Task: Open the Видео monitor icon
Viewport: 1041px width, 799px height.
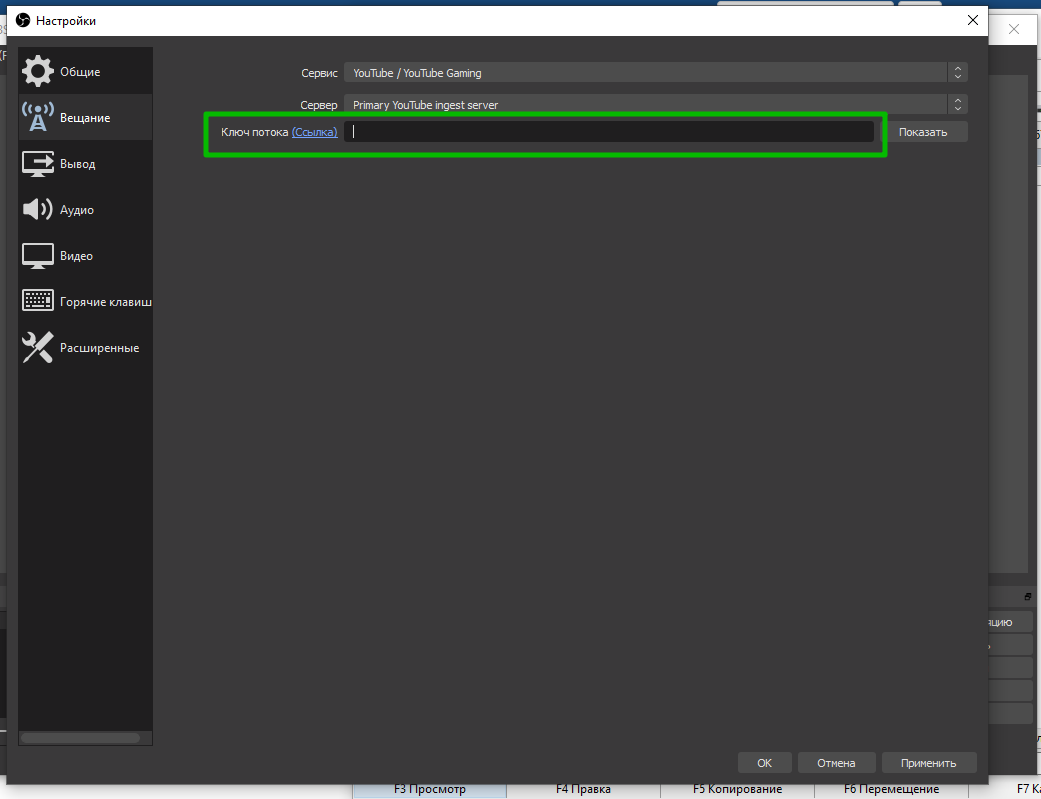Action: 38,256
